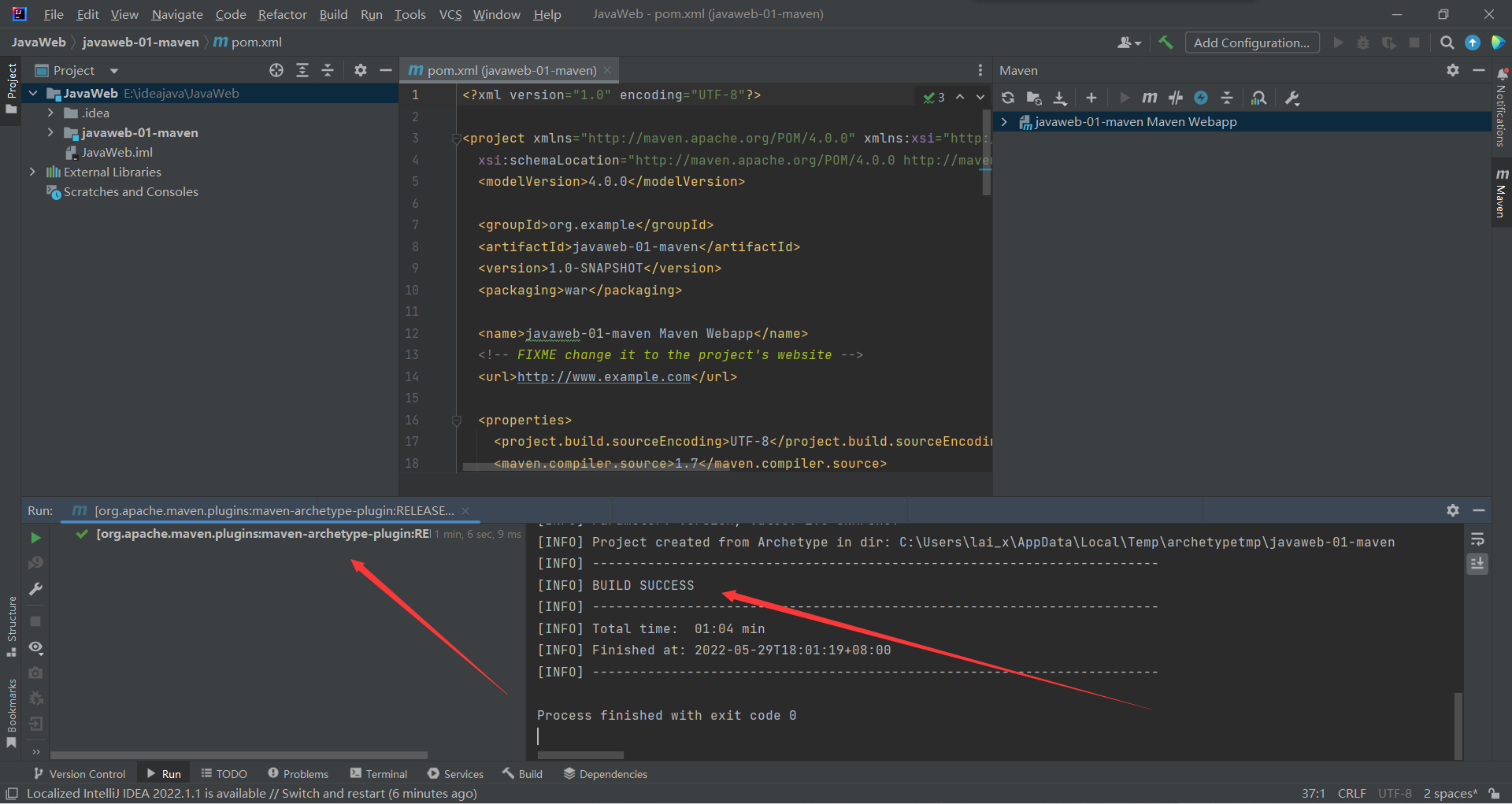Expand External Libraries node
The width and height of the screenshot is (1512, 804).
(32, 172)
